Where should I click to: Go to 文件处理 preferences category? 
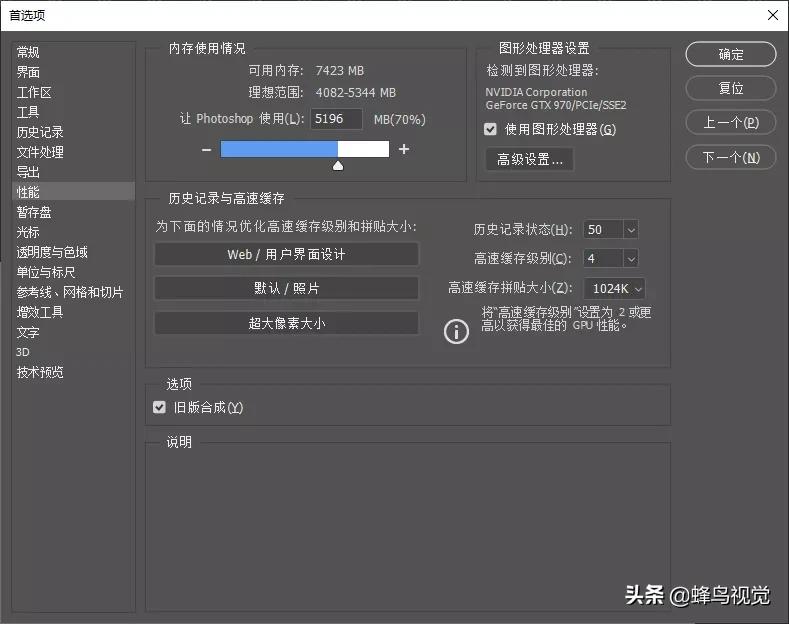click(x=73, y=152)
